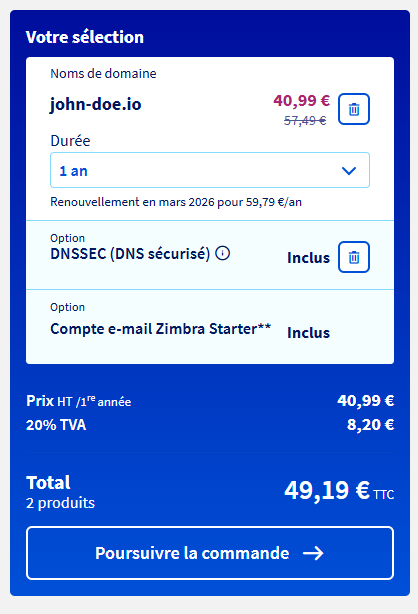Screen dimensions: 418x614
Task: Click Inclus label beside DNSSEC
Action: [x=308, y=258]
